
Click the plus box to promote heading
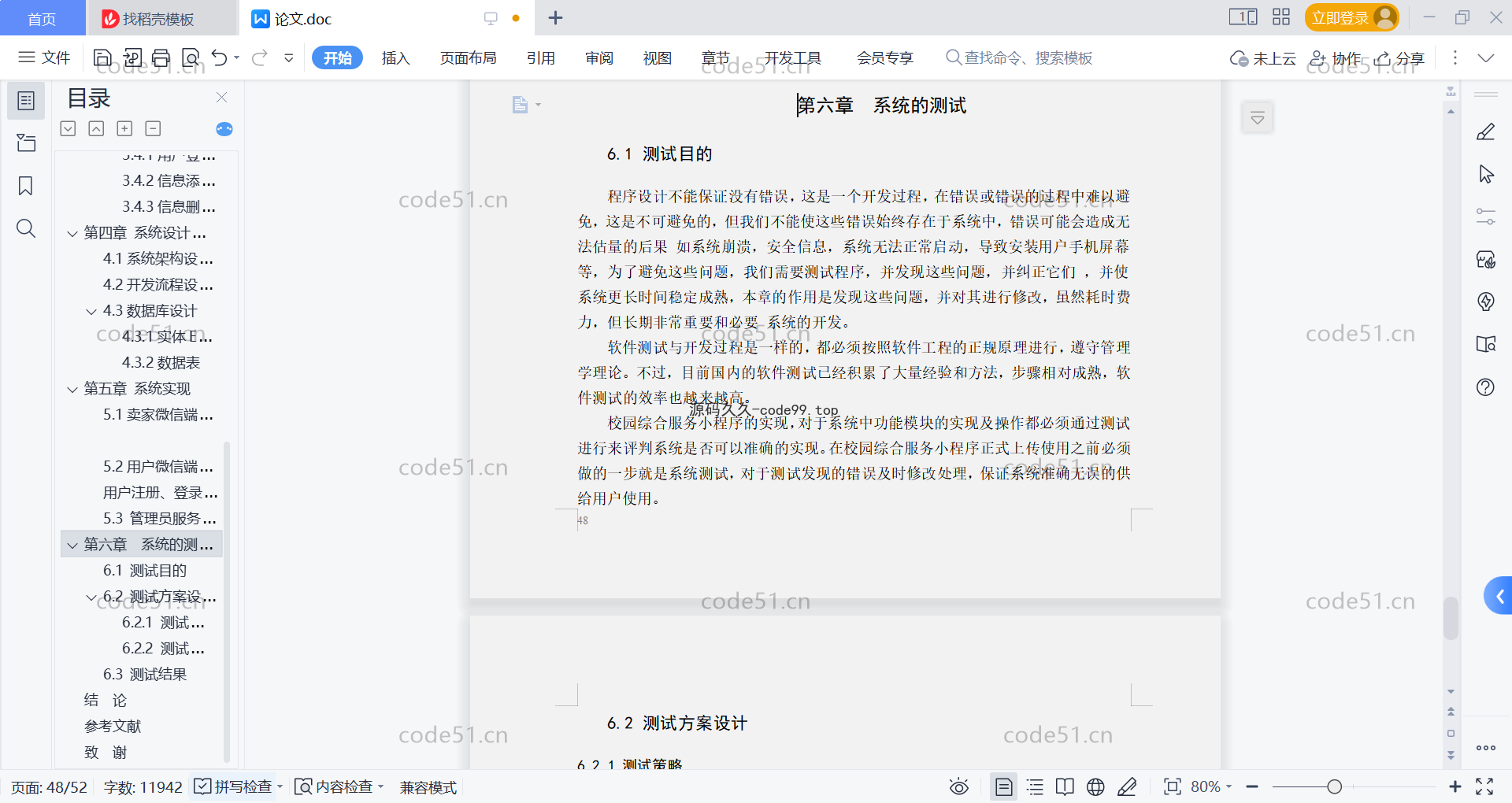[x=124, y=128]
